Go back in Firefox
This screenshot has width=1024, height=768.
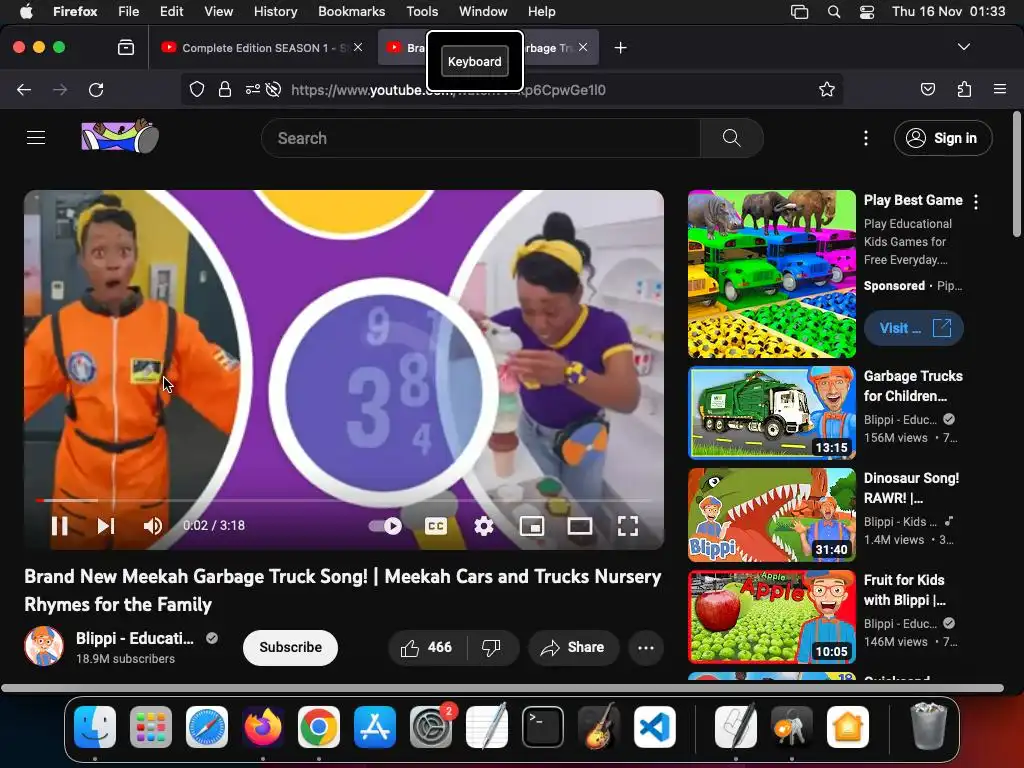pyautogui.click(x=24, y=89)
